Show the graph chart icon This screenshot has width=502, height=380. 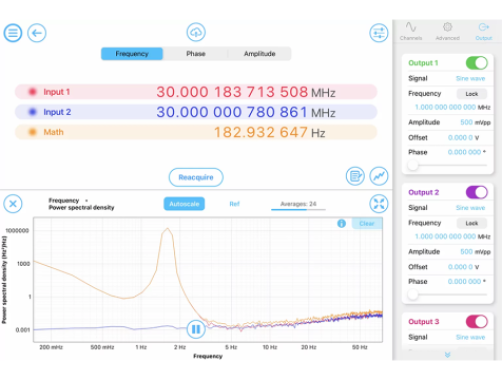[379, 176]
